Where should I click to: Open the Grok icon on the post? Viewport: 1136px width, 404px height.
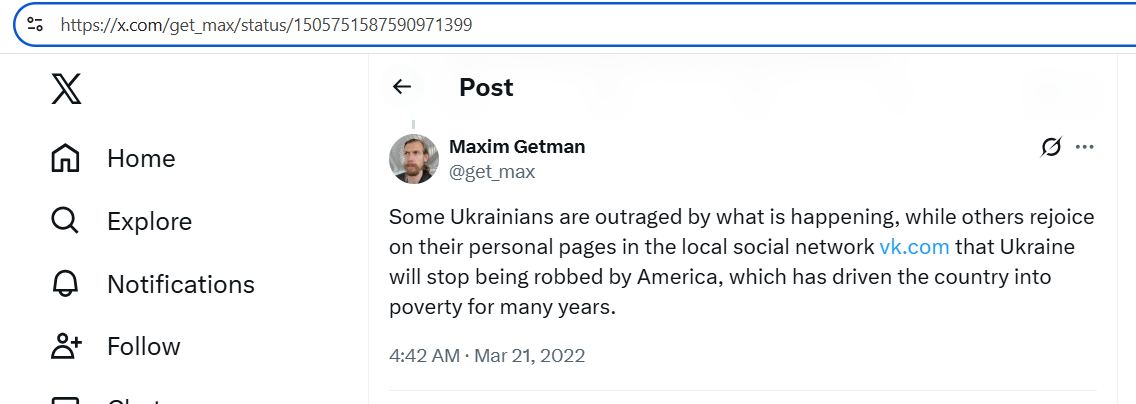click(x=1051, y=147)
